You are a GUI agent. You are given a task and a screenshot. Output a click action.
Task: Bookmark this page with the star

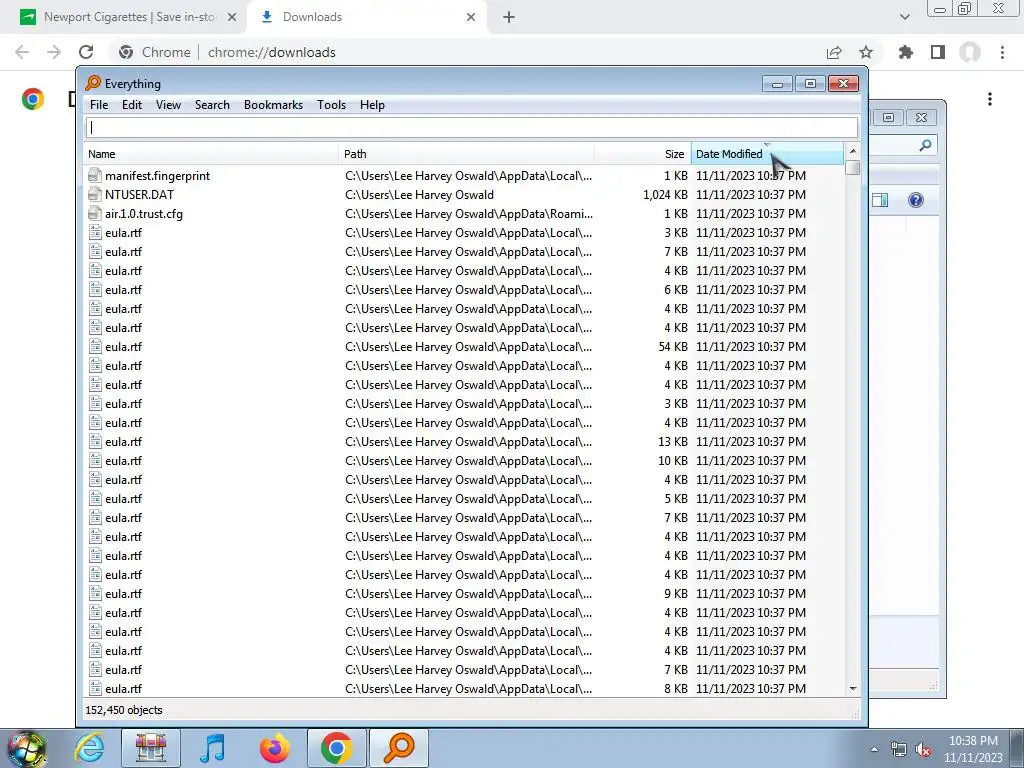[866, 52]
